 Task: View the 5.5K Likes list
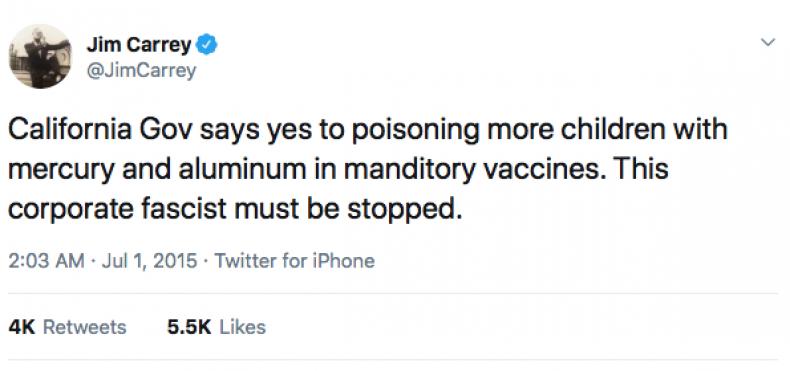point(216,327)
